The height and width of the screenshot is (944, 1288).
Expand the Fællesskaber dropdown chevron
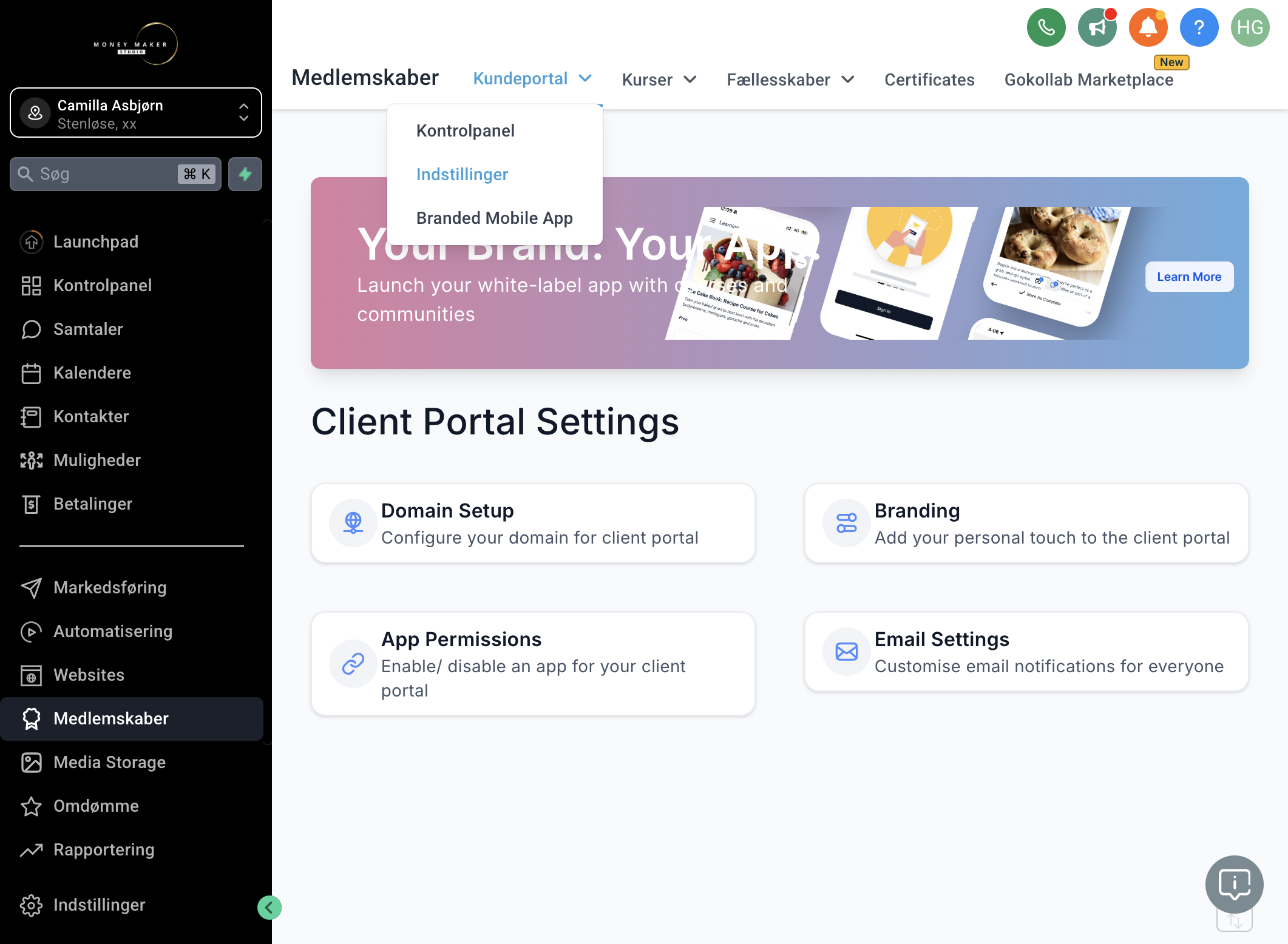click(848, 79)
